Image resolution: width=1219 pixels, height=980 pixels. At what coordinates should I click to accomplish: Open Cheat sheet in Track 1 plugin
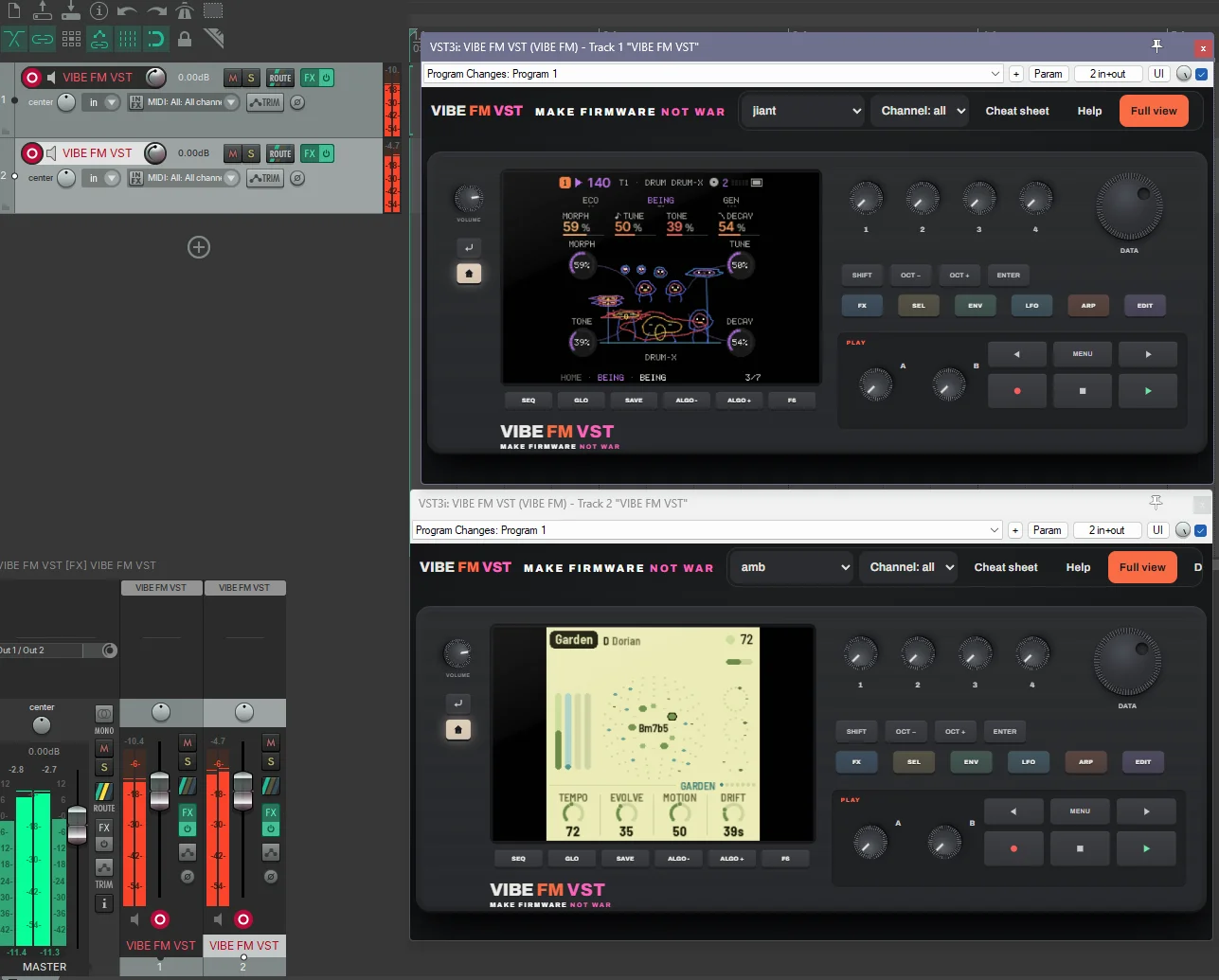point(1017,111)
